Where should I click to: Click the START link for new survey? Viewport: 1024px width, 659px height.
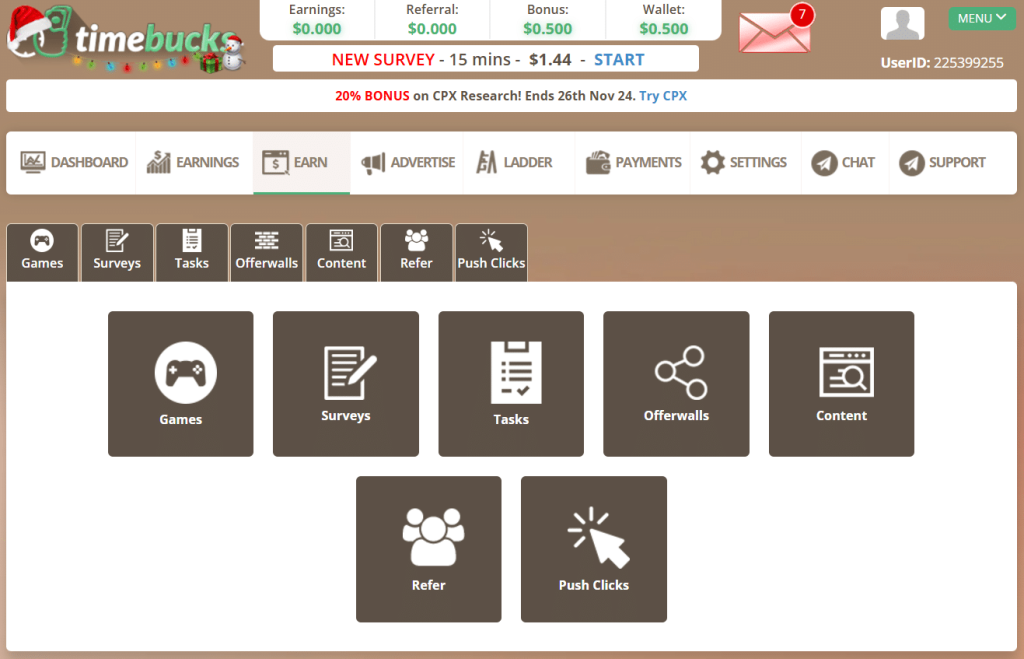coord(619,59)
